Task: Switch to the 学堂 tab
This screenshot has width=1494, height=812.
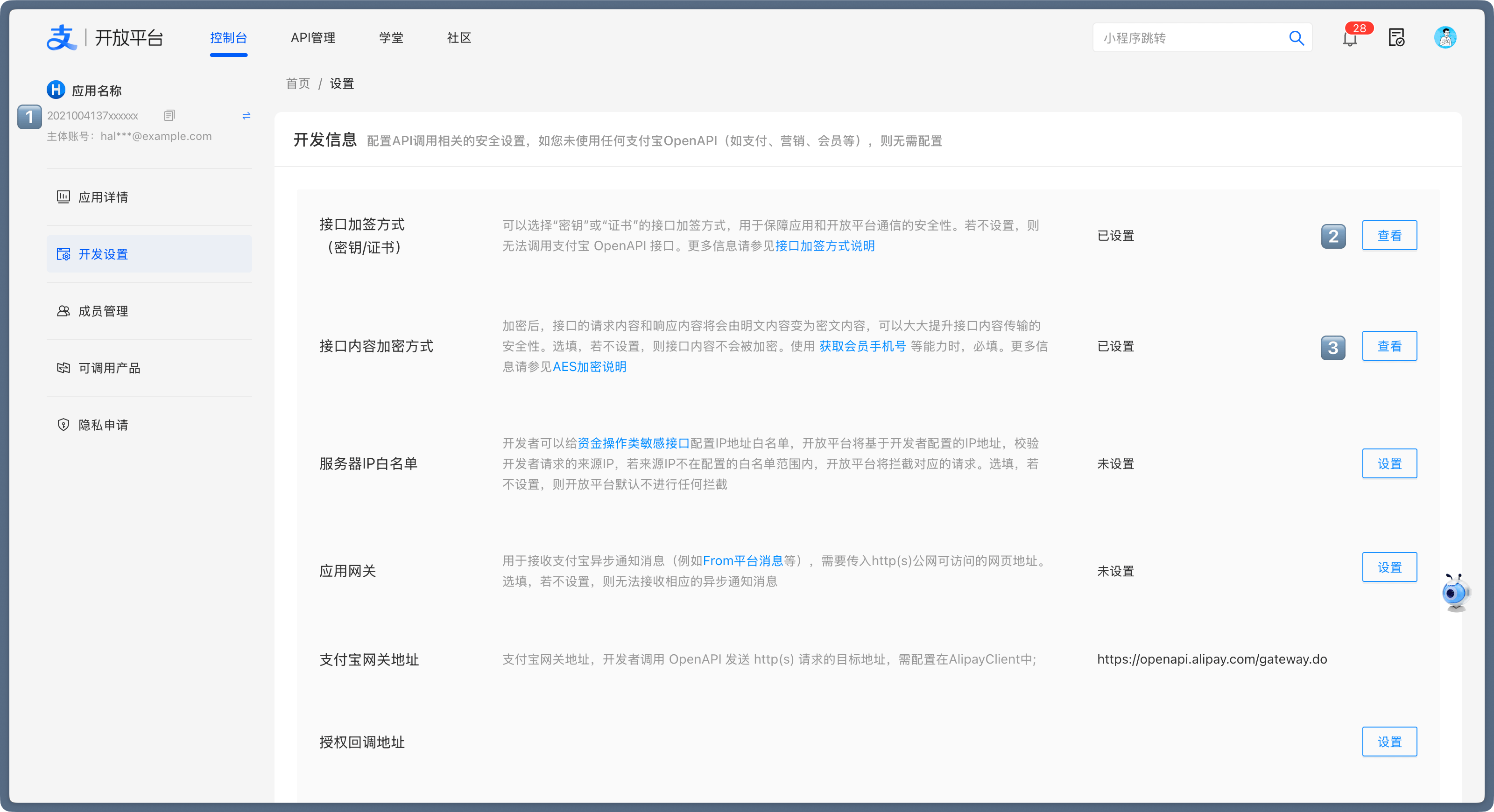Action: coord(391,38)
